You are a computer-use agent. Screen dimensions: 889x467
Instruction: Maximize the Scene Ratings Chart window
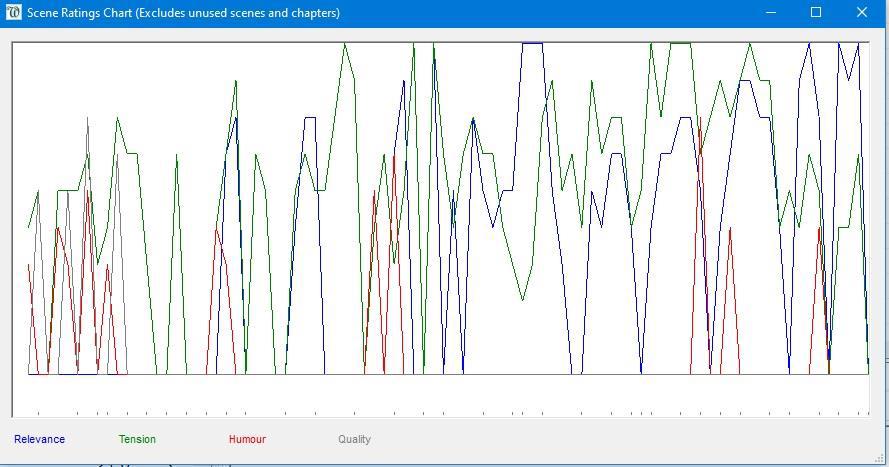(816, 13)
